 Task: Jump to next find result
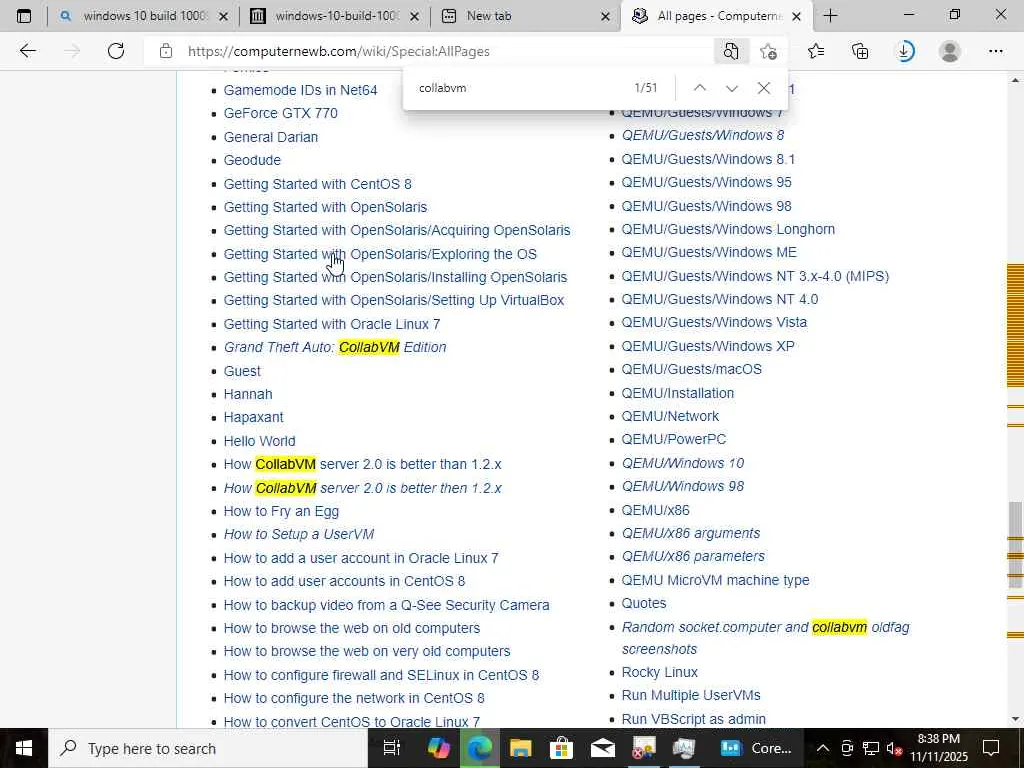click(731, 88)
